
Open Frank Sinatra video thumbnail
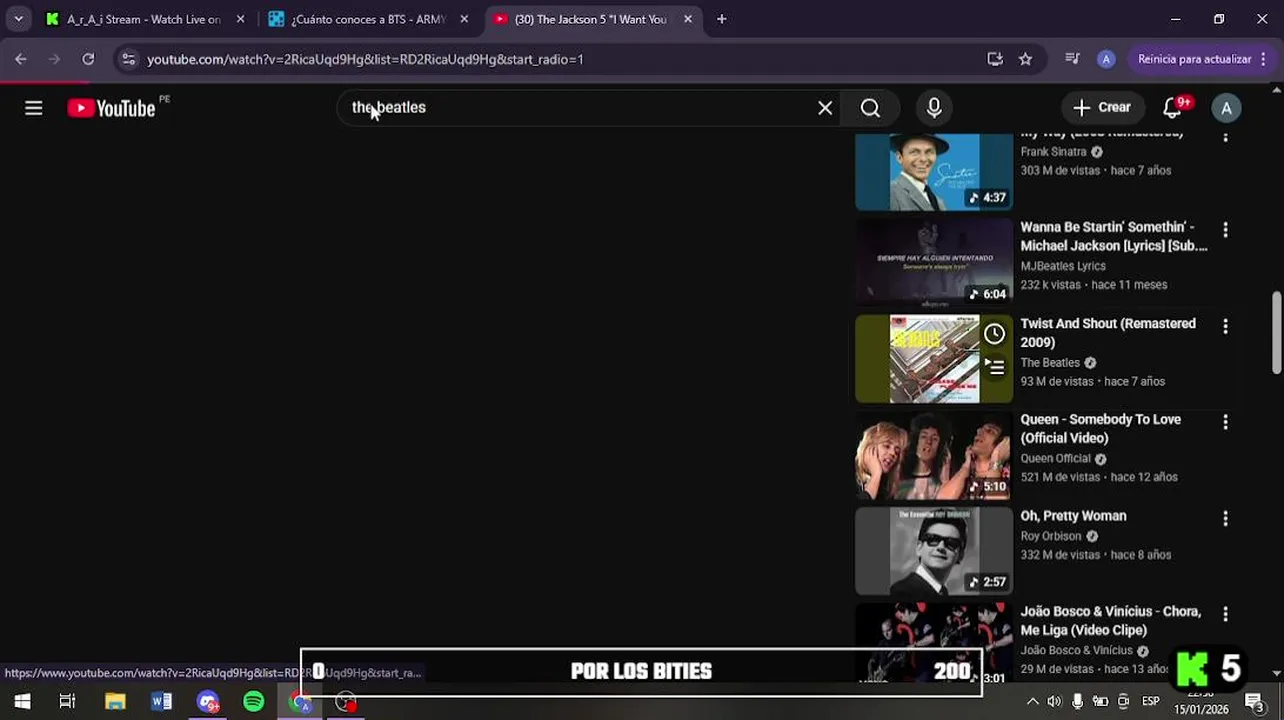tap(934, 172)
